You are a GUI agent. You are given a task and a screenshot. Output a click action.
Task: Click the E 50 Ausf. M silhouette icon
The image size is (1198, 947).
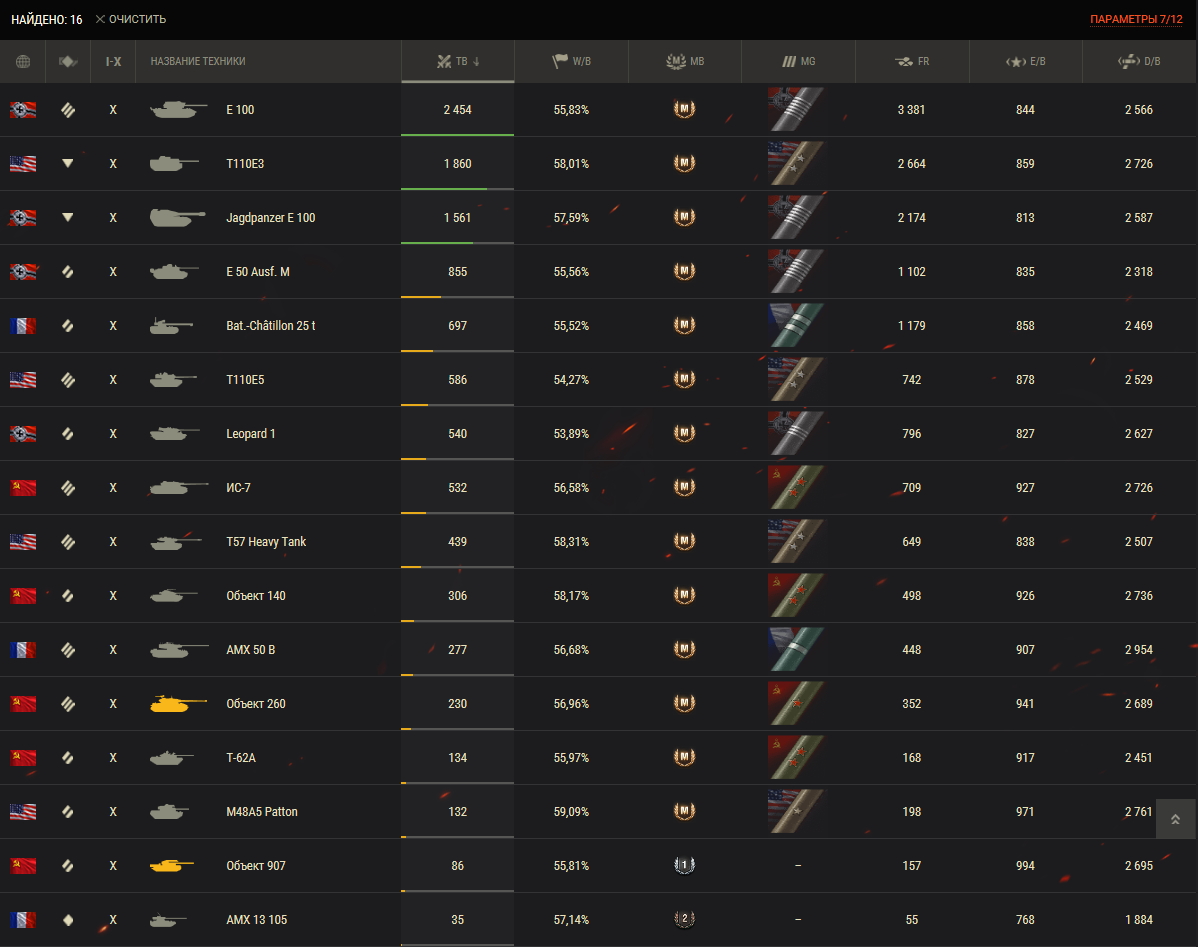tap(174, 271)
